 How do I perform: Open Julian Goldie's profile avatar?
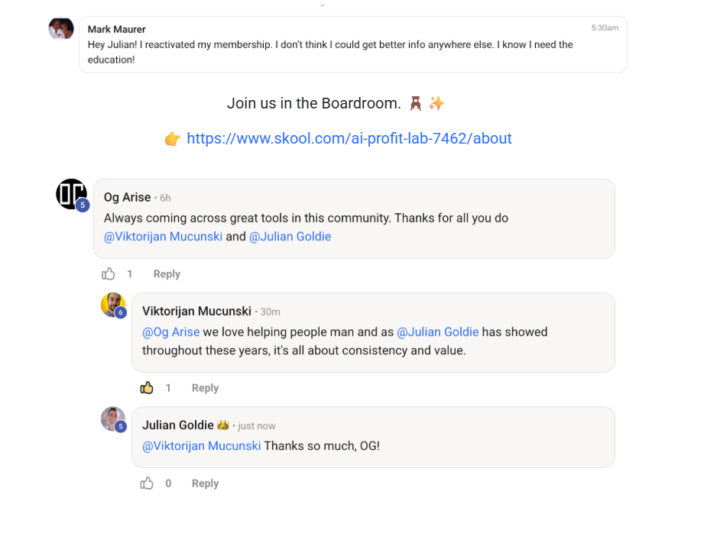[113, 419]
